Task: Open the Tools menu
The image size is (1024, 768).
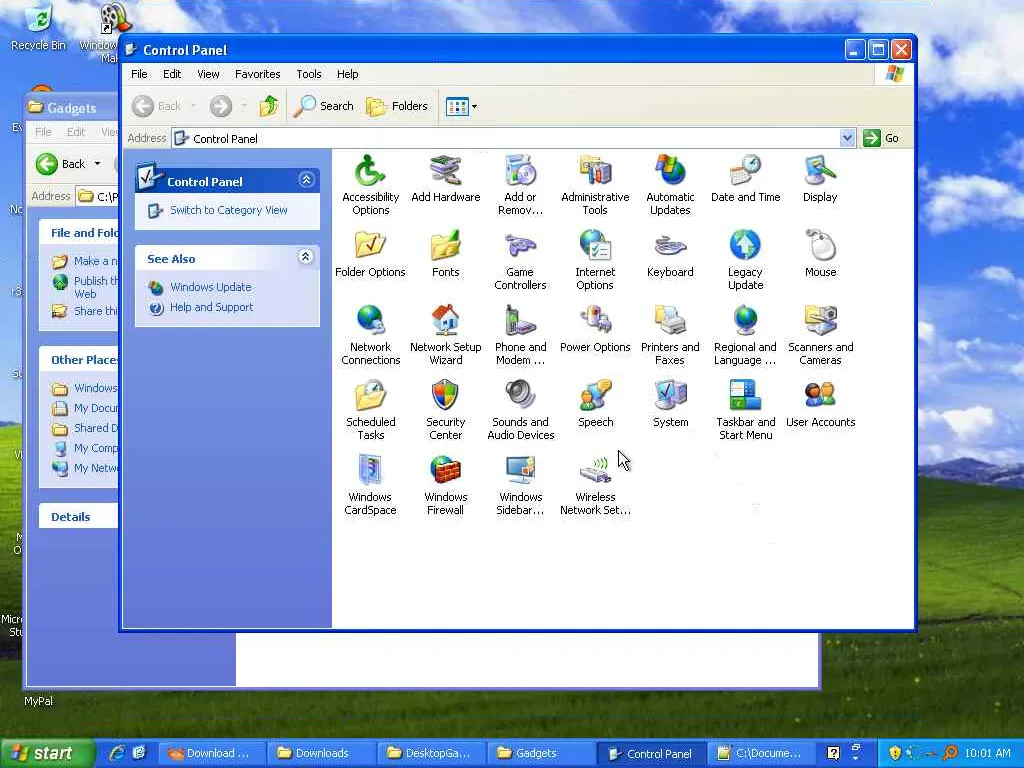Action: click(308, 74)
